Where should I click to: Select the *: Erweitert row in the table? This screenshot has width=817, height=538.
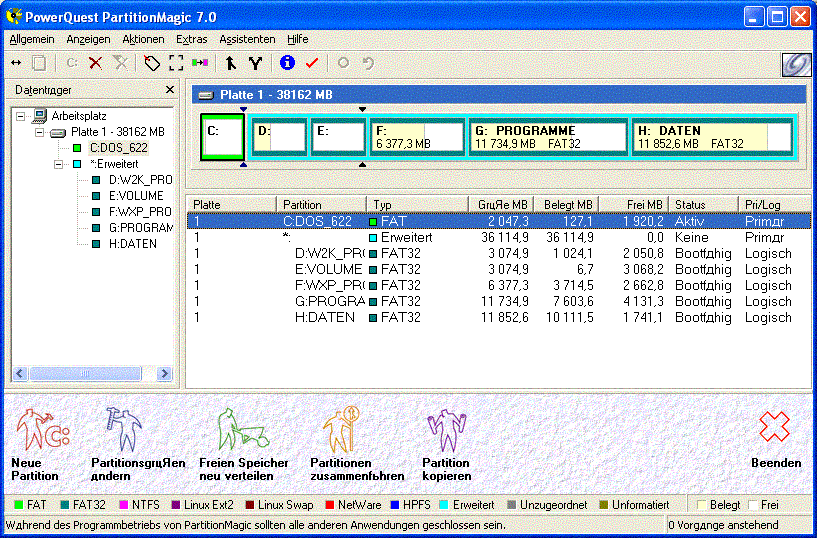[499, 237]
